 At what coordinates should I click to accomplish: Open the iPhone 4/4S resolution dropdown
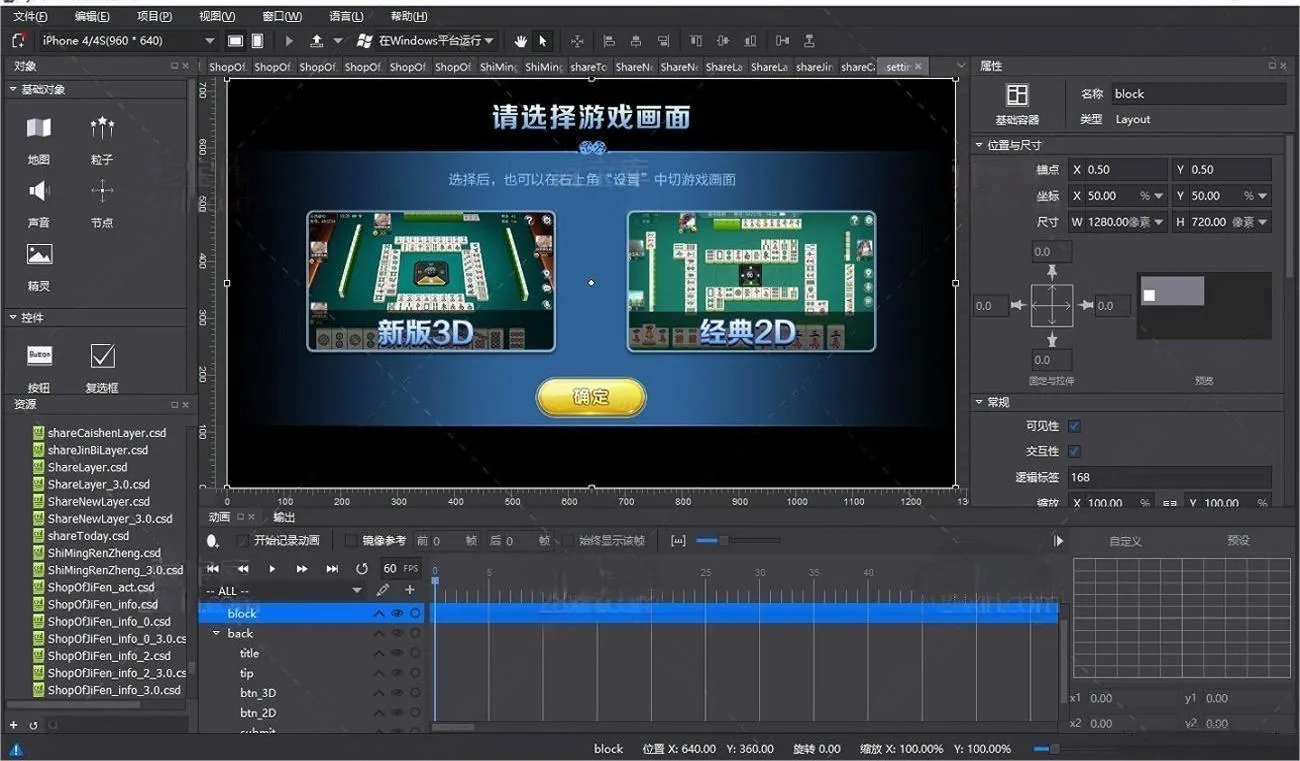(x=127, y=41)
